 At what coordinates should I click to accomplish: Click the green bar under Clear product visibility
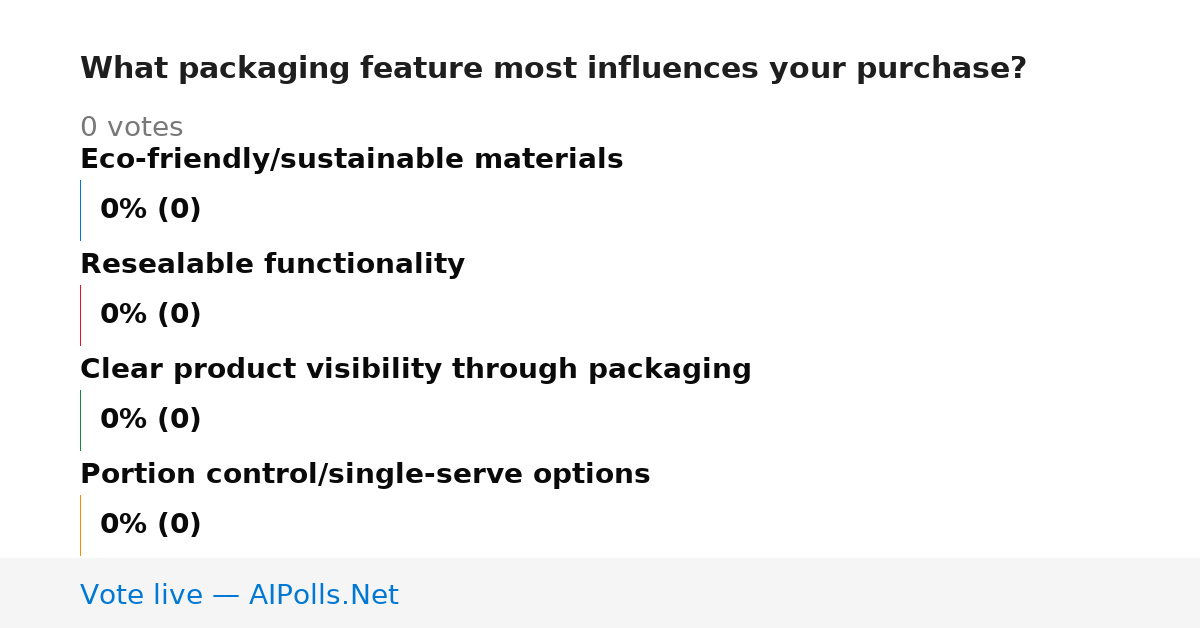[80, 420]
